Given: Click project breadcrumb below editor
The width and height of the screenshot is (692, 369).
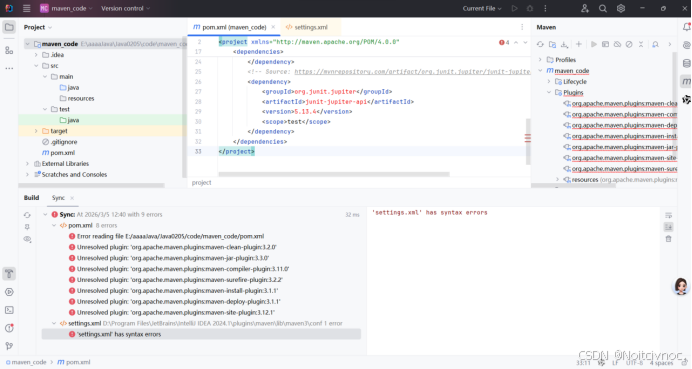Looking at the screenshot, I should pyautogui.click(x=202, y=183).
